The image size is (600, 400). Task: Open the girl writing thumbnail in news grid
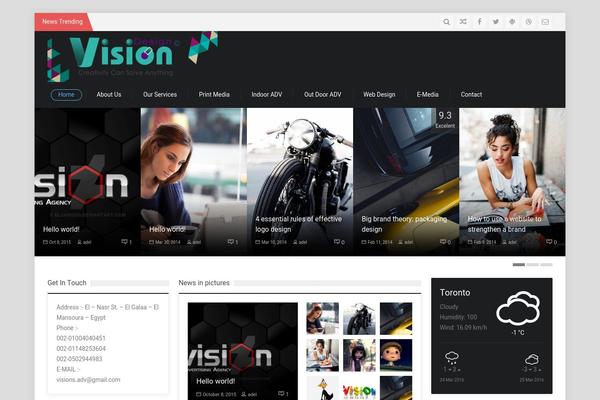coord(323,355)
